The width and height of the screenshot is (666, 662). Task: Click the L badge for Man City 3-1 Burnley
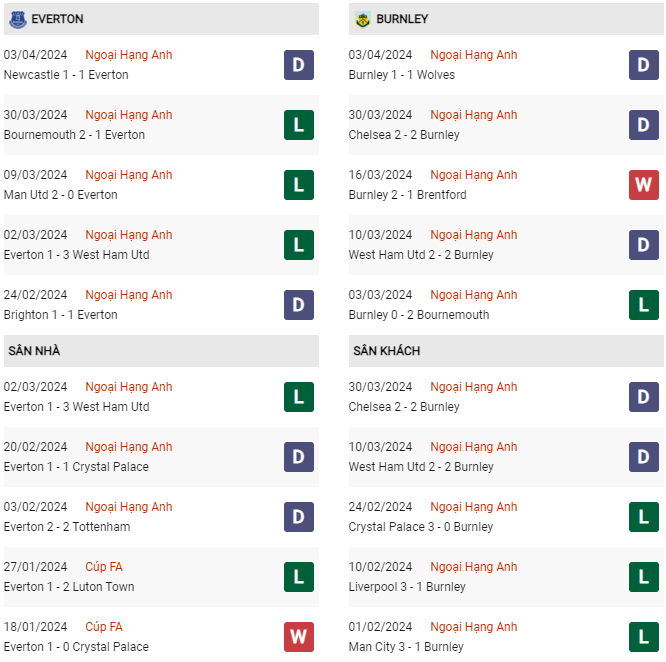tap(643, 637)
